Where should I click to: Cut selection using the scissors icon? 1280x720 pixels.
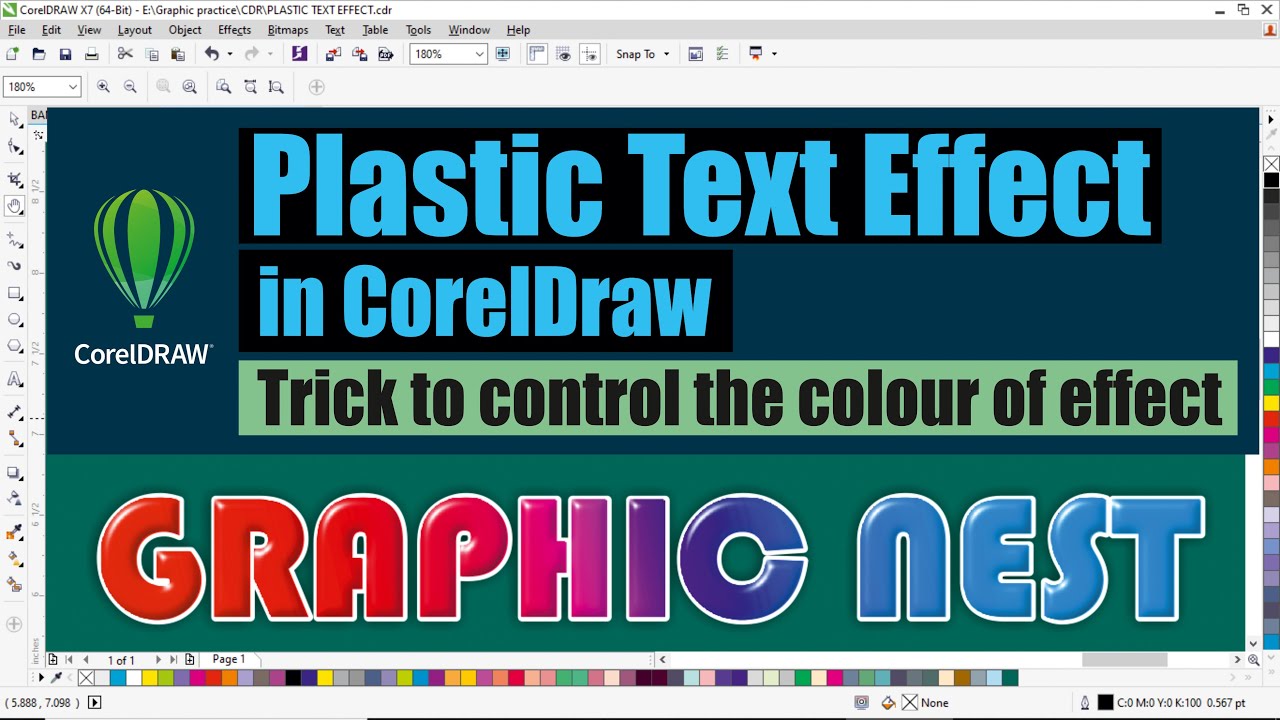[125, 54]
